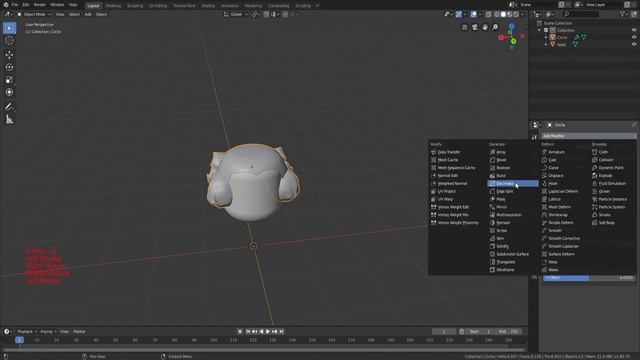
Task: Select the Transform tool
Action: [x=9, y=92]
